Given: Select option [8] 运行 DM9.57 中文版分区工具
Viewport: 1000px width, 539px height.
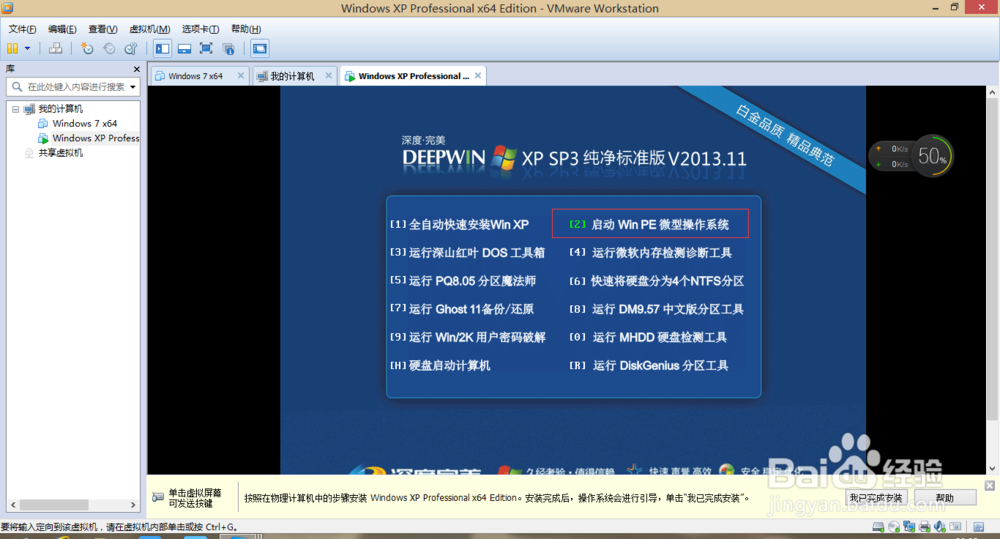Looking at the screenshot, I should [x=656, y=309].
